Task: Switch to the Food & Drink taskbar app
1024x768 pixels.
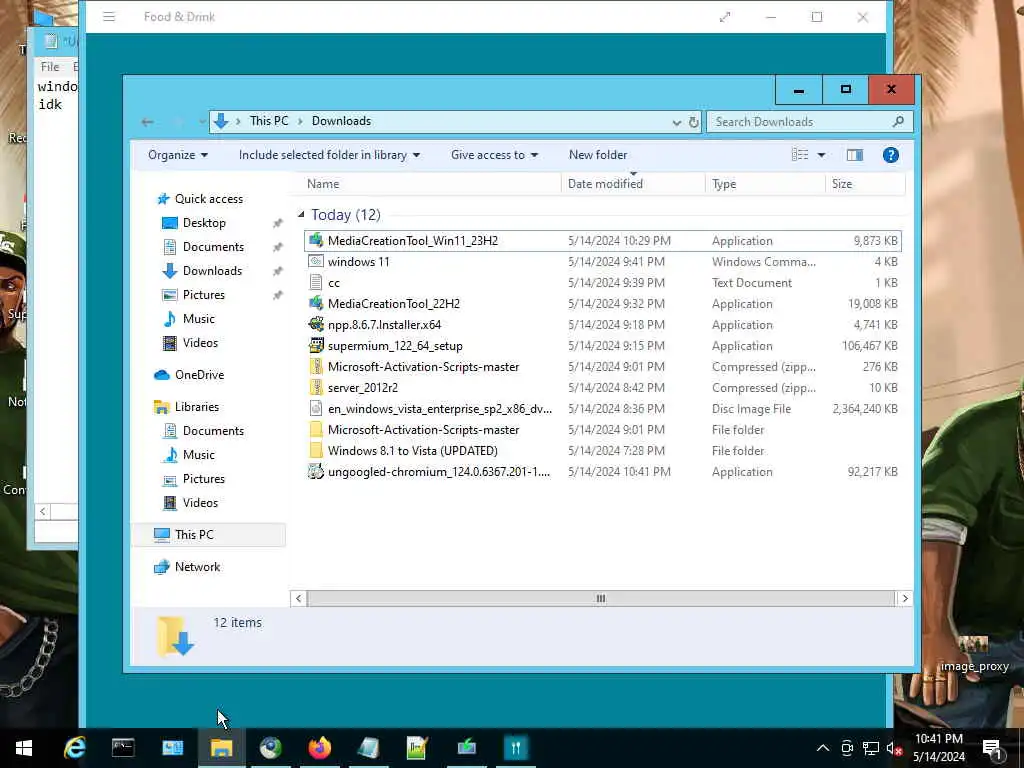Action: tap(515, 748)
